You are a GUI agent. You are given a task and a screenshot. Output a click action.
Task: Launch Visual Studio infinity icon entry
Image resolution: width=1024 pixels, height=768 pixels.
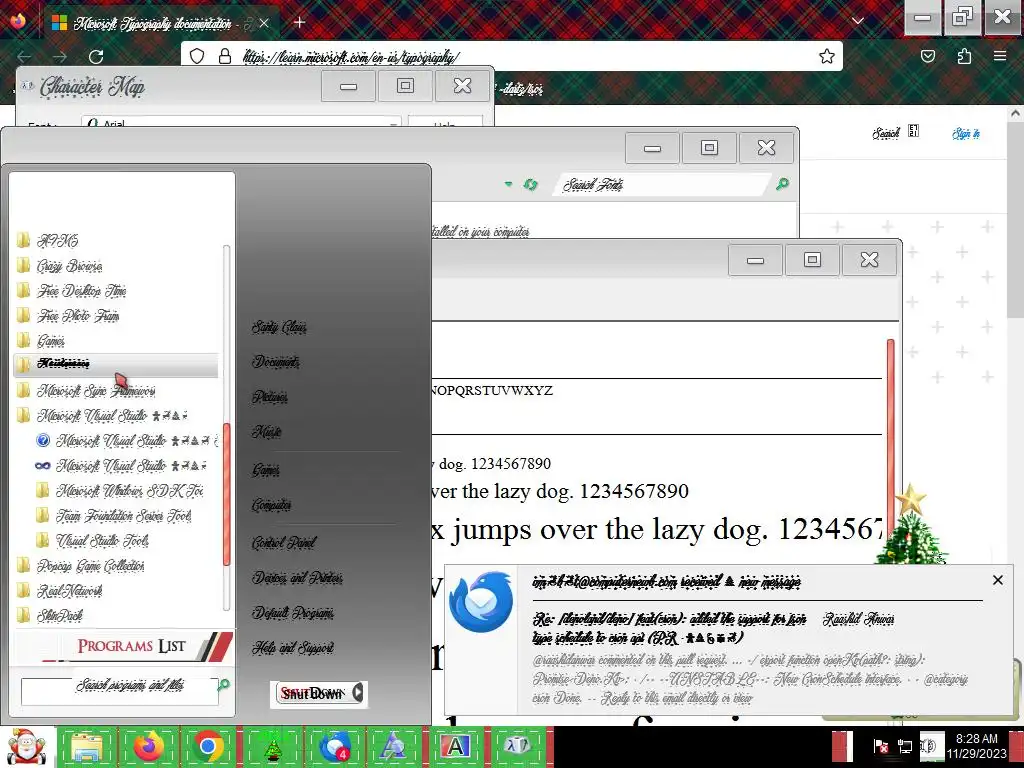(x=121, y=466)
